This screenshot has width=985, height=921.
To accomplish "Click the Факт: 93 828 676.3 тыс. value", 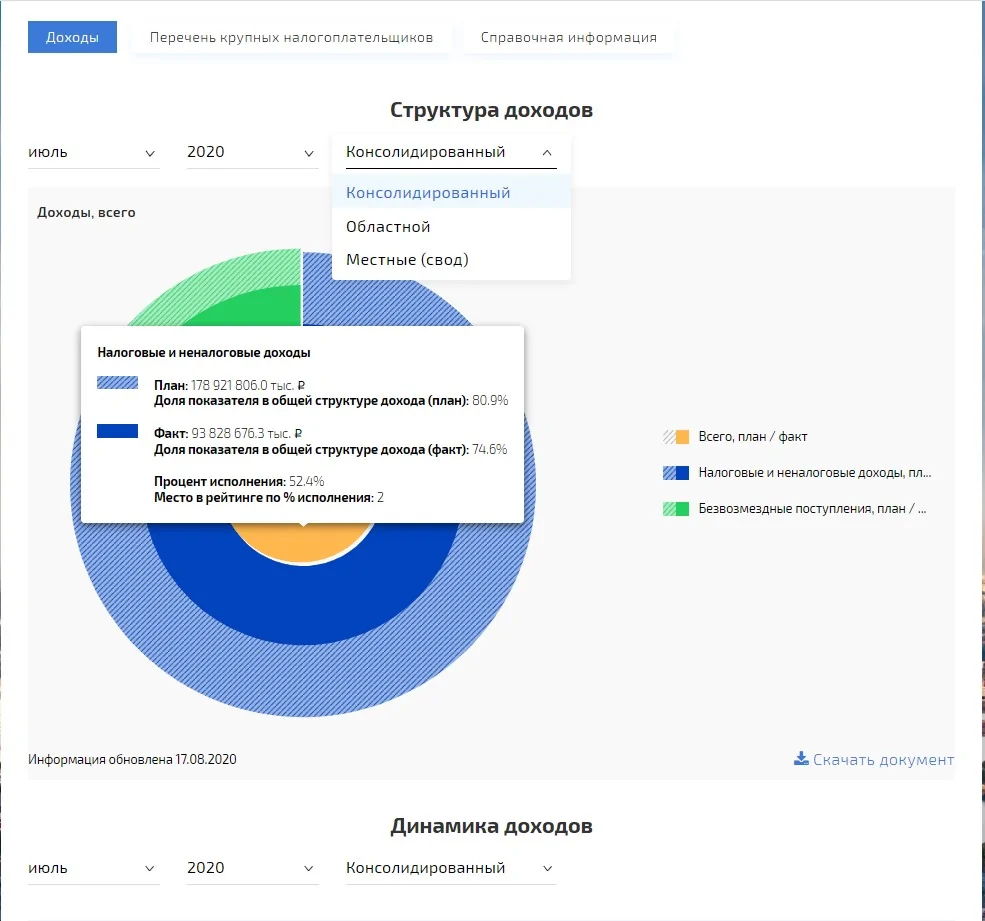I will point(228,433).
